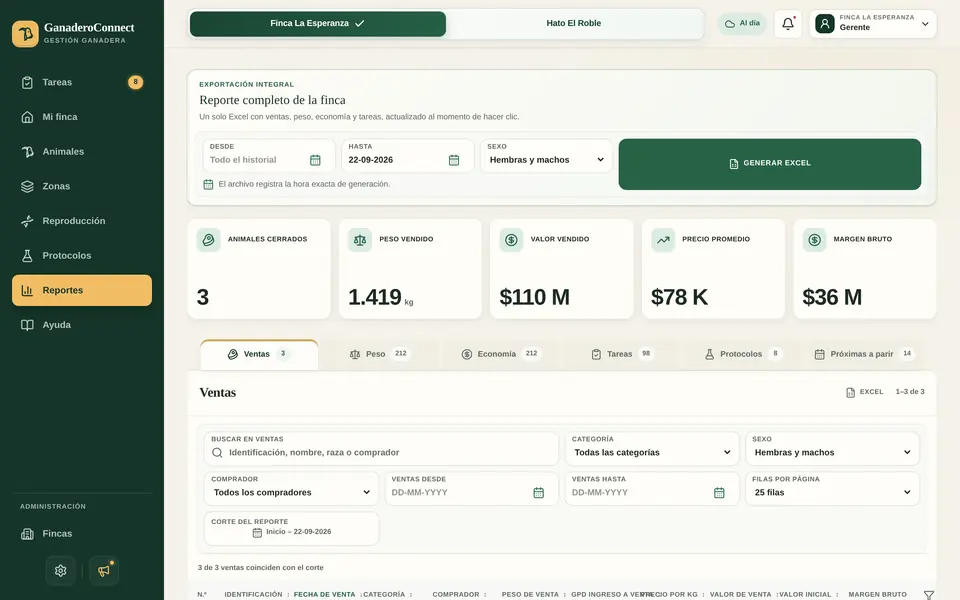Click the Al día cloud status badge
960x600 pixels.
(x=742, y=24)
